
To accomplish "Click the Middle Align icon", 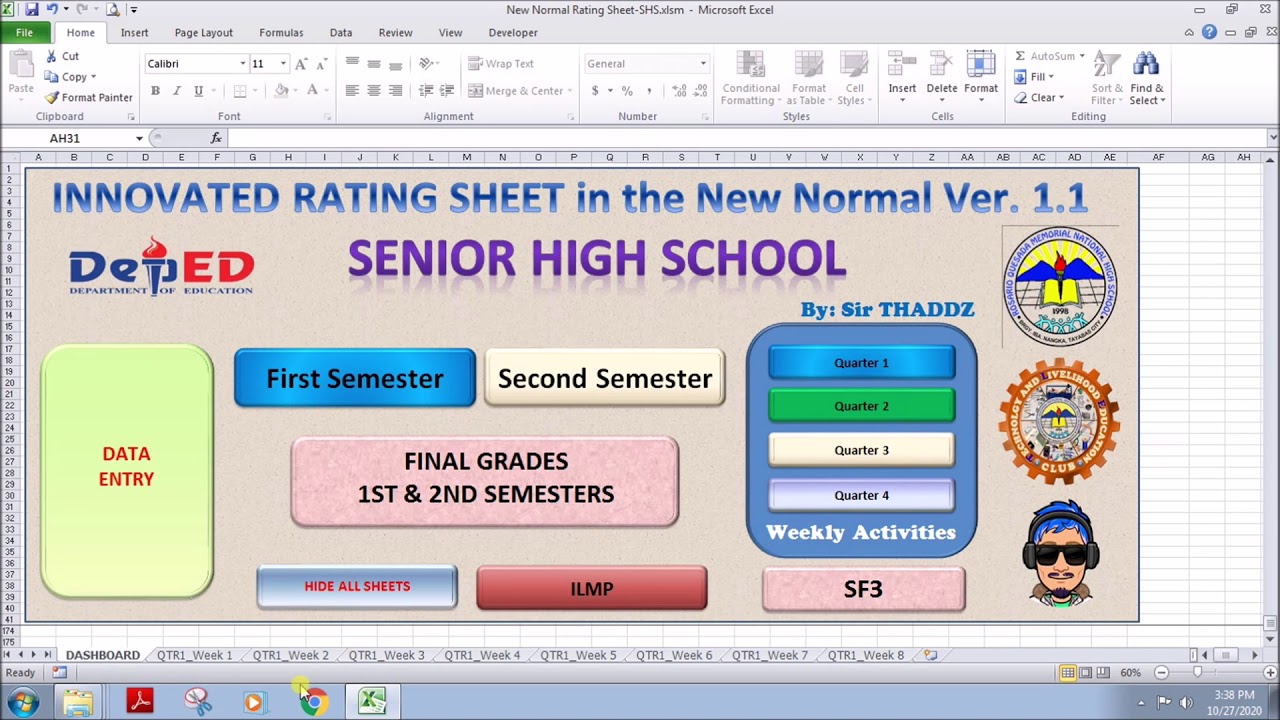I will click(374, 64).
